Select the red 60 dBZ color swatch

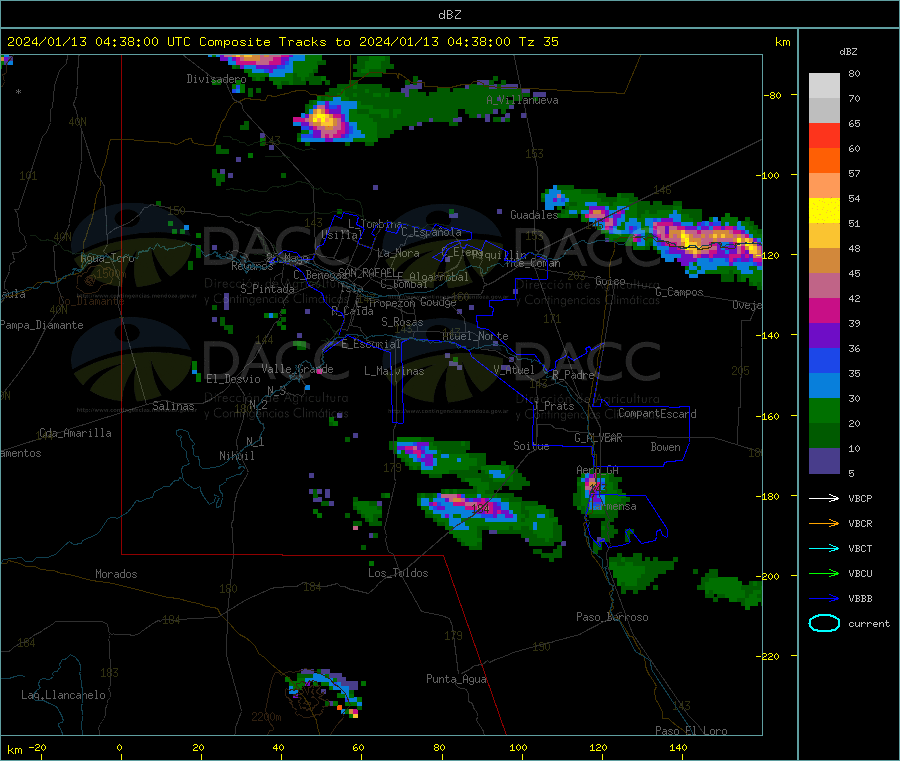click(x=824, y=135)
